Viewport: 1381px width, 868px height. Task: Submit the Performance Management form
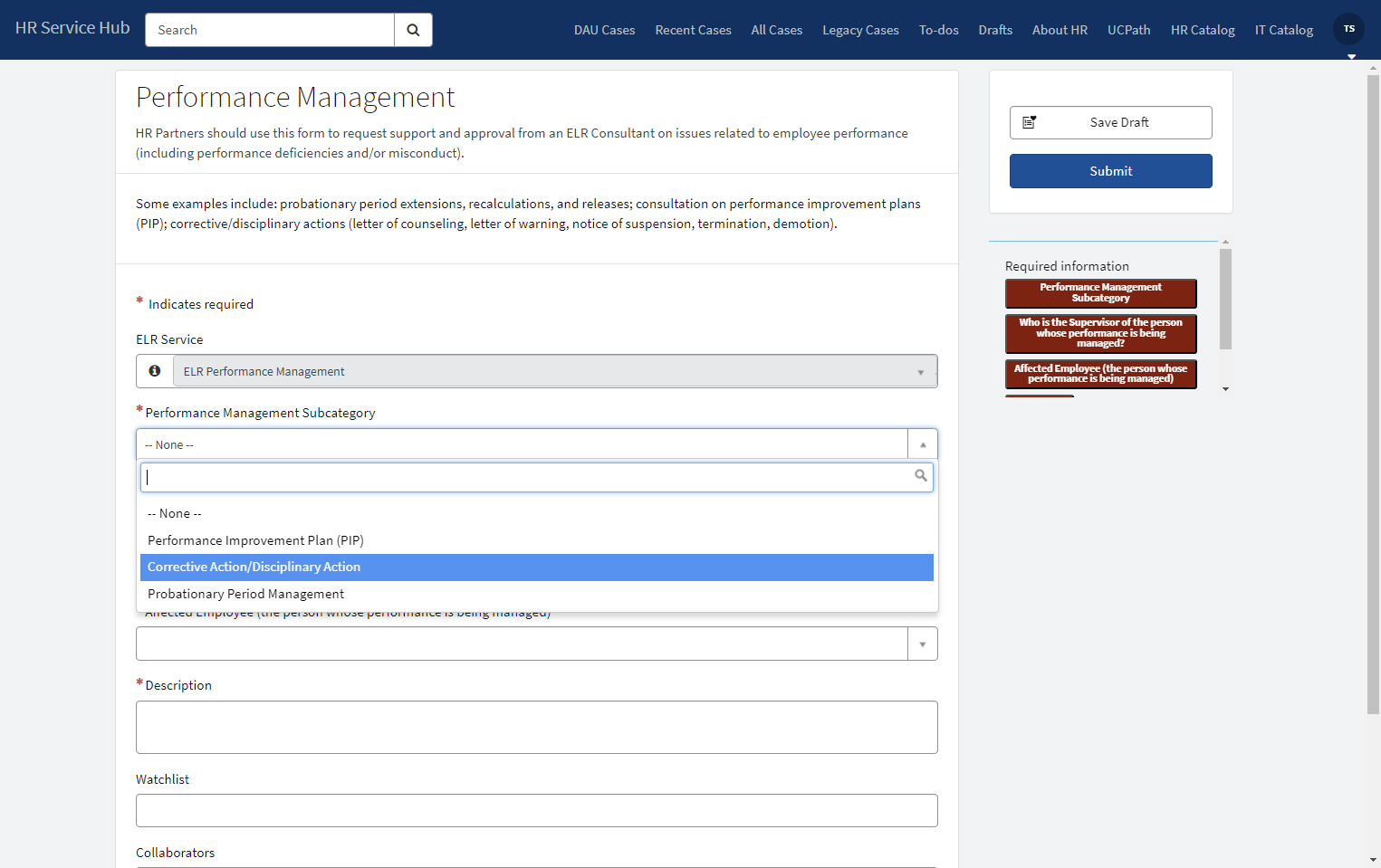(1110, 171)
